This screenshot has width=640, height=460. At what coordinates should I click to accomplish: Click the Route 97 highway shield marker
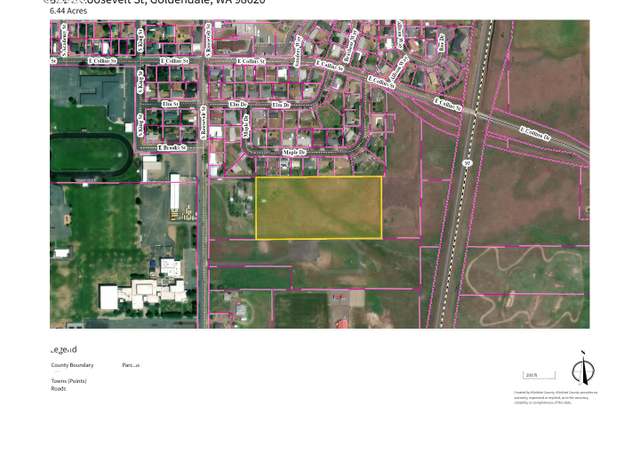point(467,163)
